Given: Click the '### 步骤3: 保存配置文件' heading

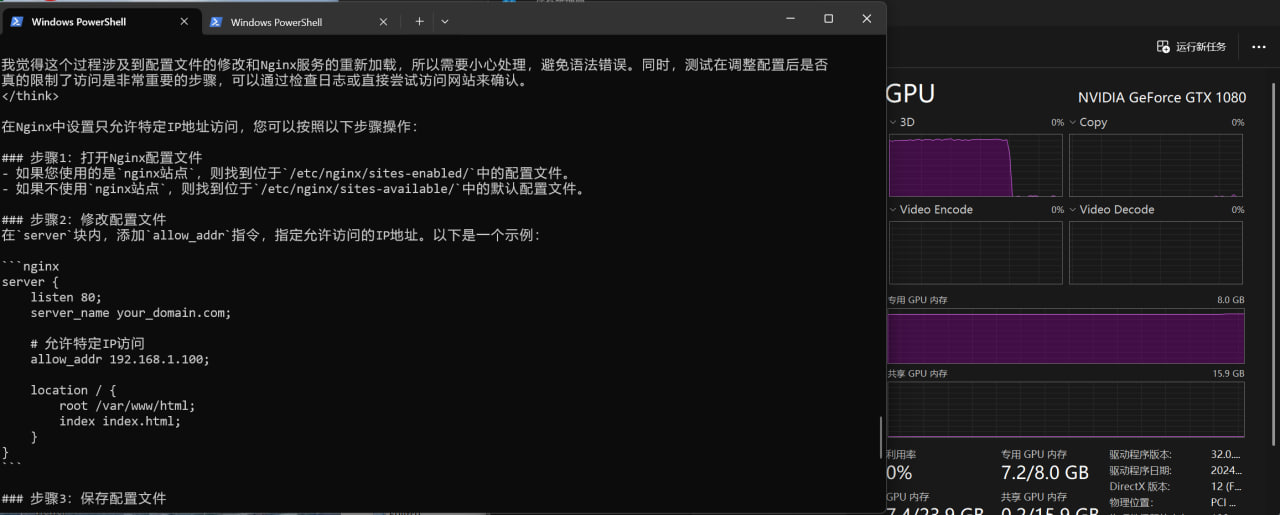Looking at the screenshot, I should tap(84, 499).
